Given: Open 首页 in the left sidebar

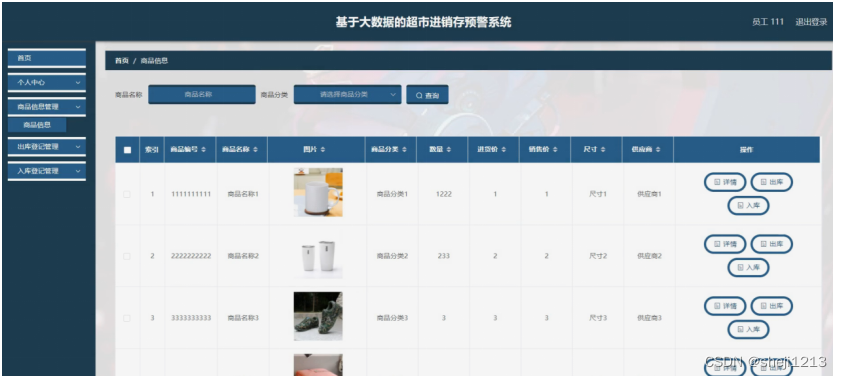Looking at the screenshot, I should (x=47, y=58).
